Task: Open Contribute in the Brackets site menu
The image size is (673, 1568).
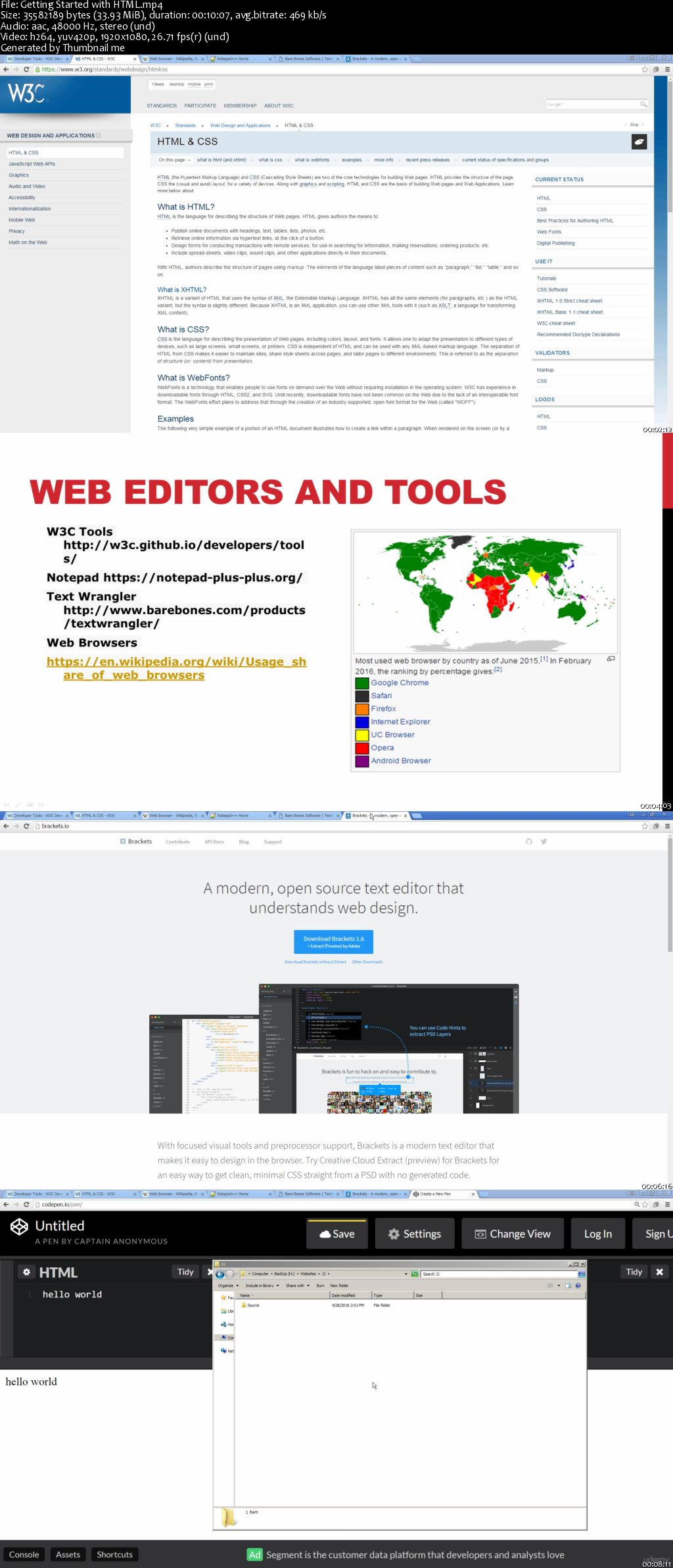Action: [177, 841]
